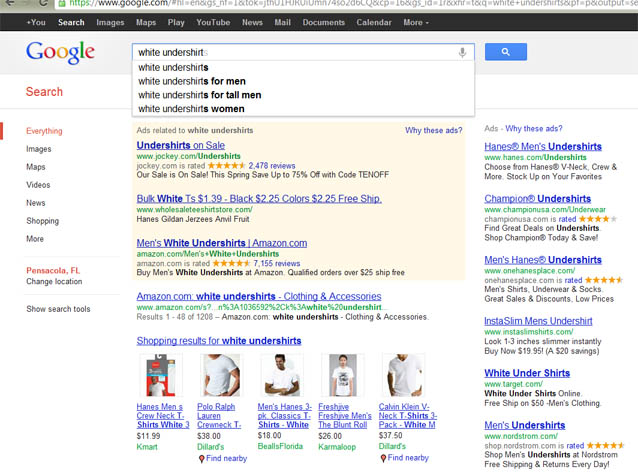638x476 pixels.
Task: Open 'Calvin Klein V-Neck T-Shirts 3-Pack' link
Action: pyautogui.click(x=408, y=416)
